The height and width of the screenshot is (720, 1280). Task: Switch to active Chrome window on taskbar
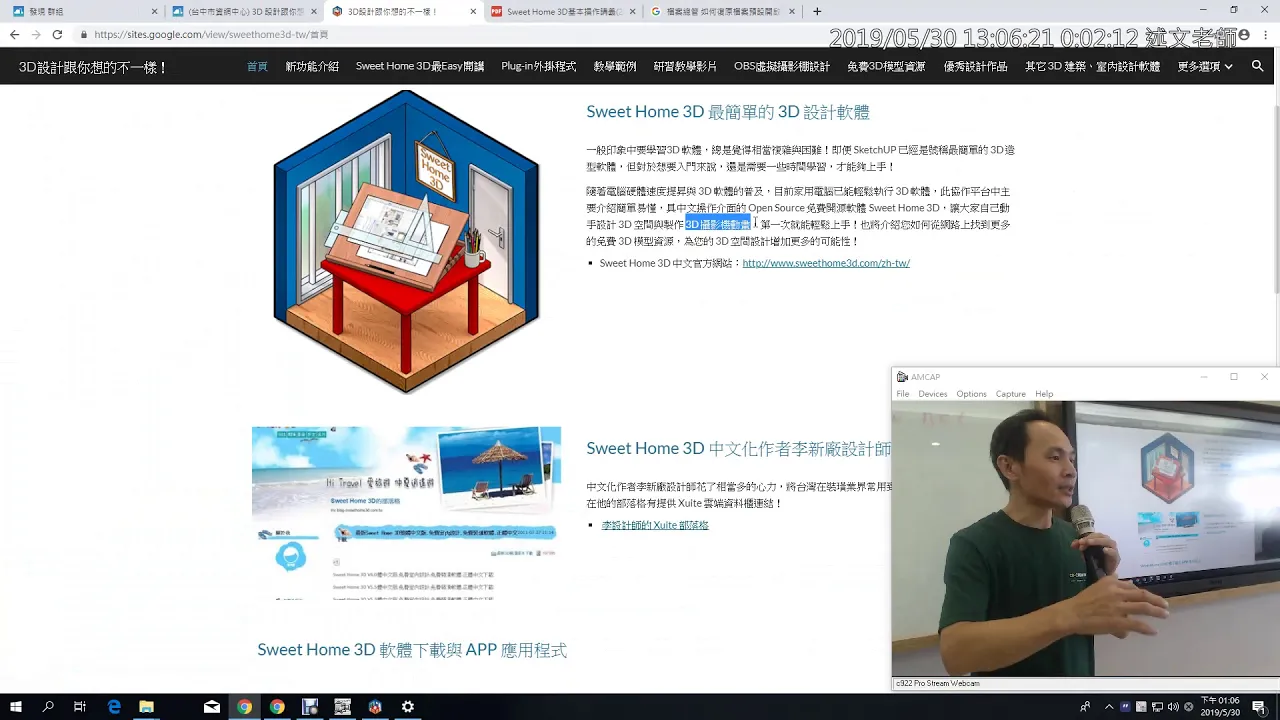[x=244, y=707]
